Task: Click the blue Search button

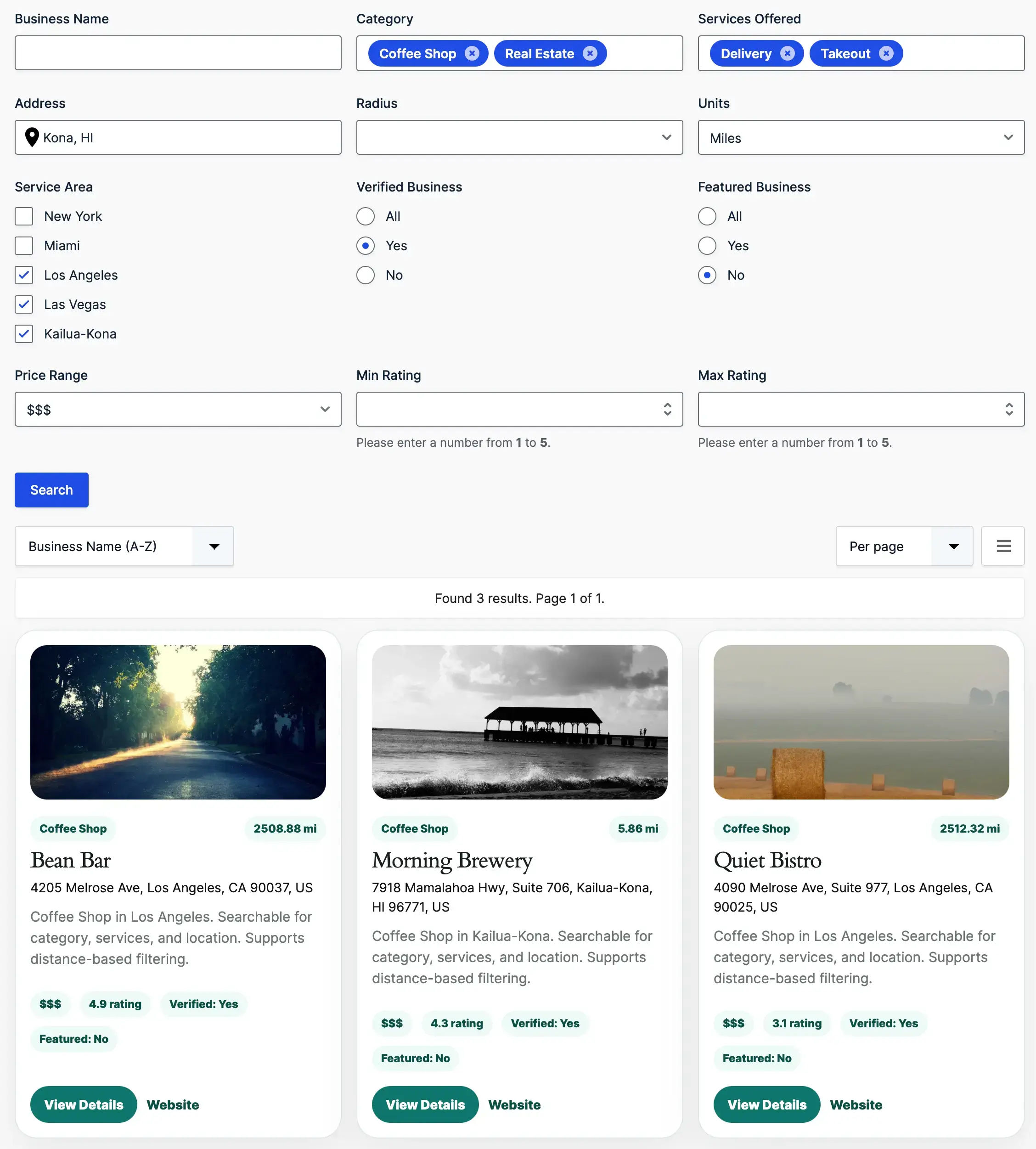Action: (51, 490)
